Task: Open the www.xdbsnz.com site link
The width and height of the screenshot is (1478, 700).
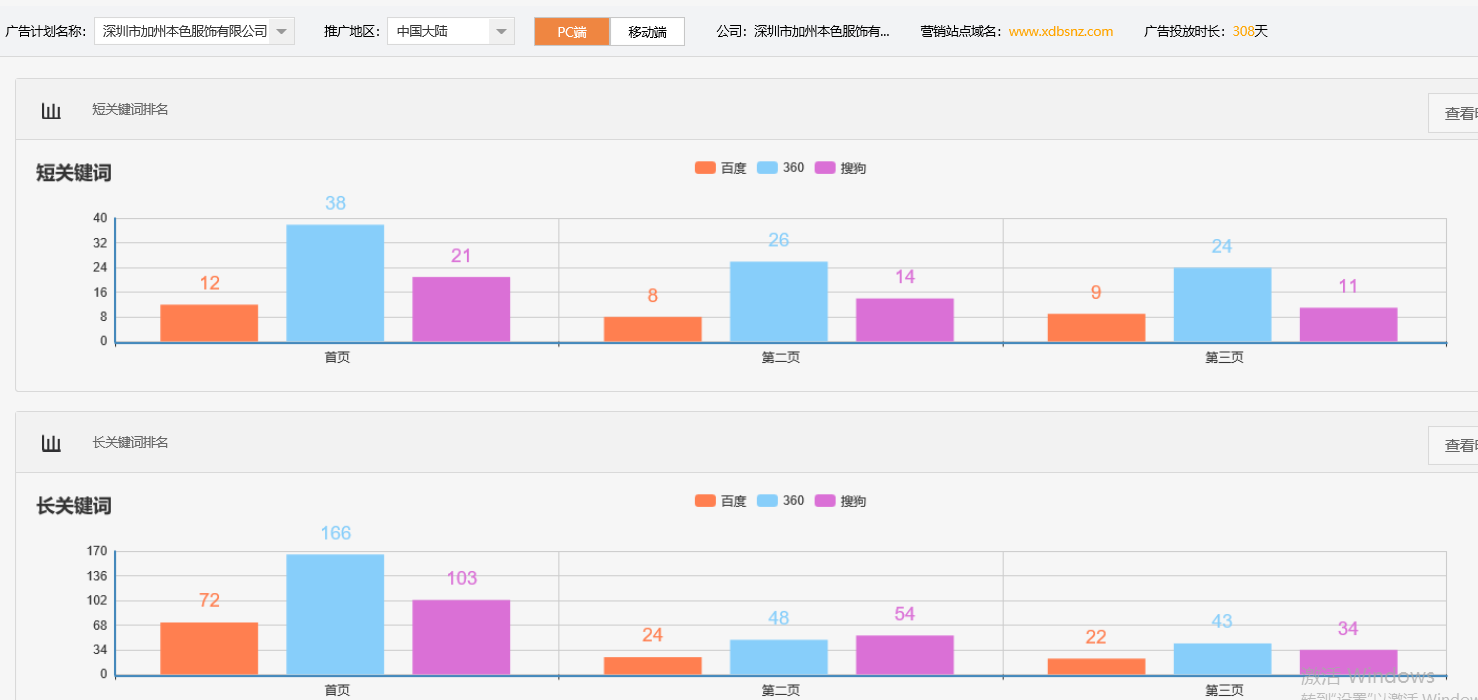Action: (1060, 32)
